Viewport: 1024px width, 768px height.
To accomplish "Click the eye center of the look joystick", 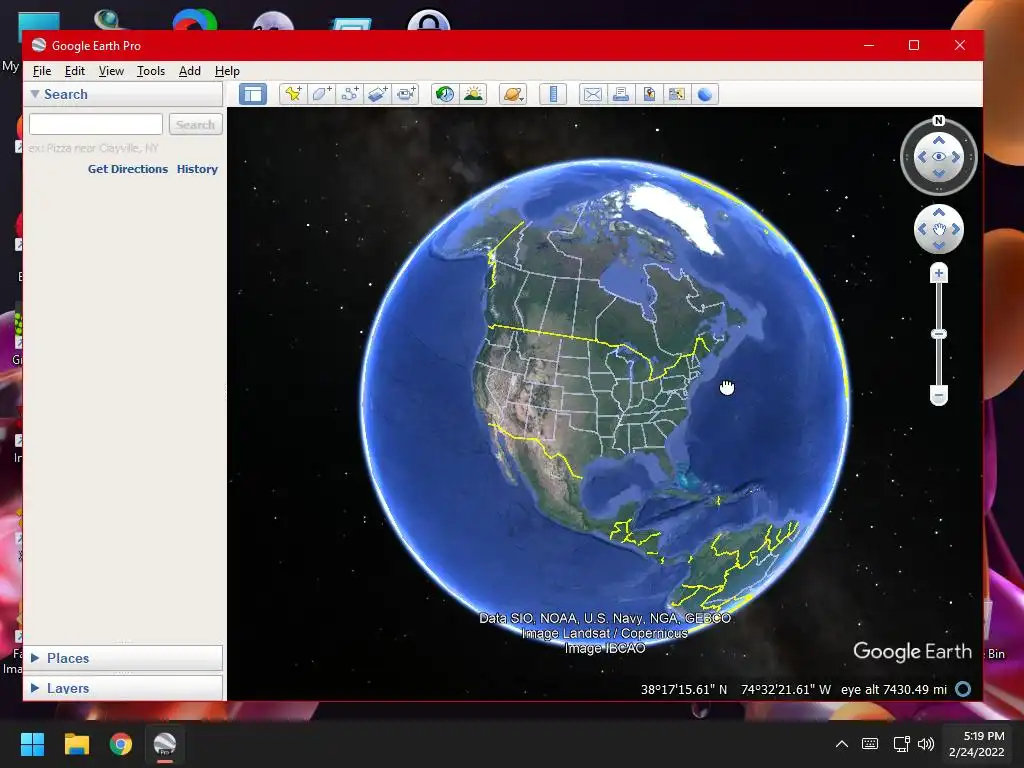I will click(938, 157).
